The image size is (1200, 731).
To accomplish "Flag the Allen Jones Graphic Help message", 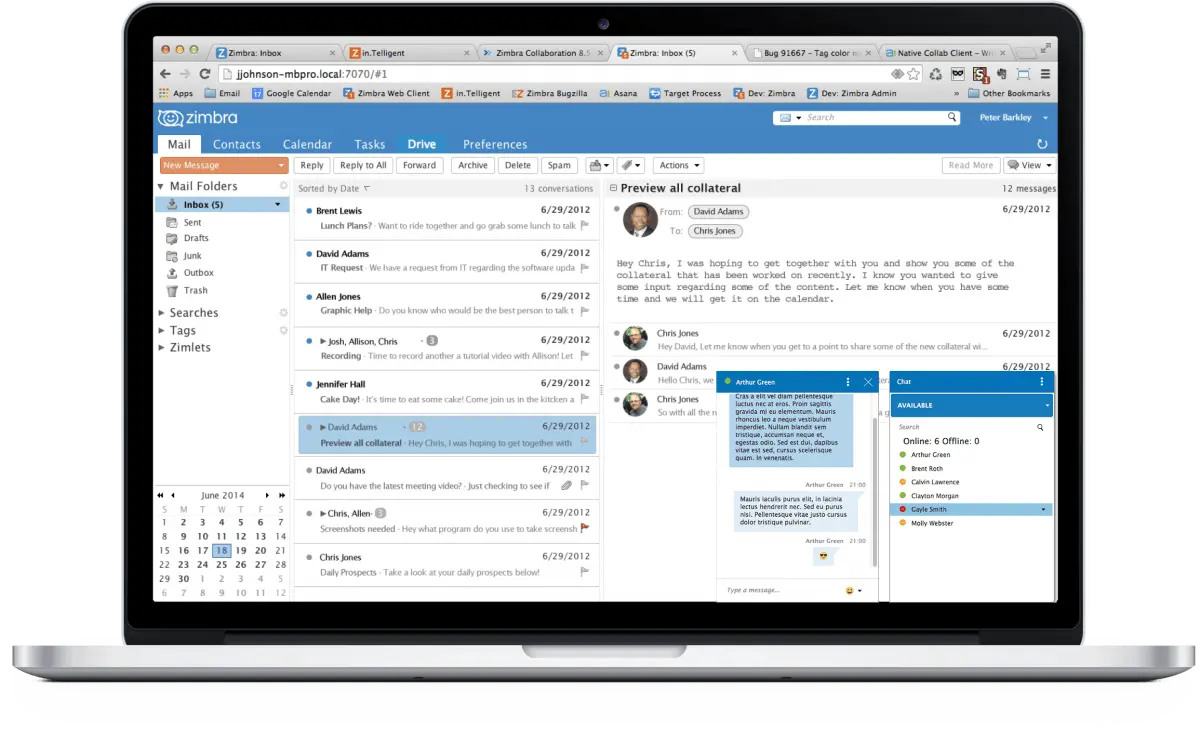I will [585, 312].
